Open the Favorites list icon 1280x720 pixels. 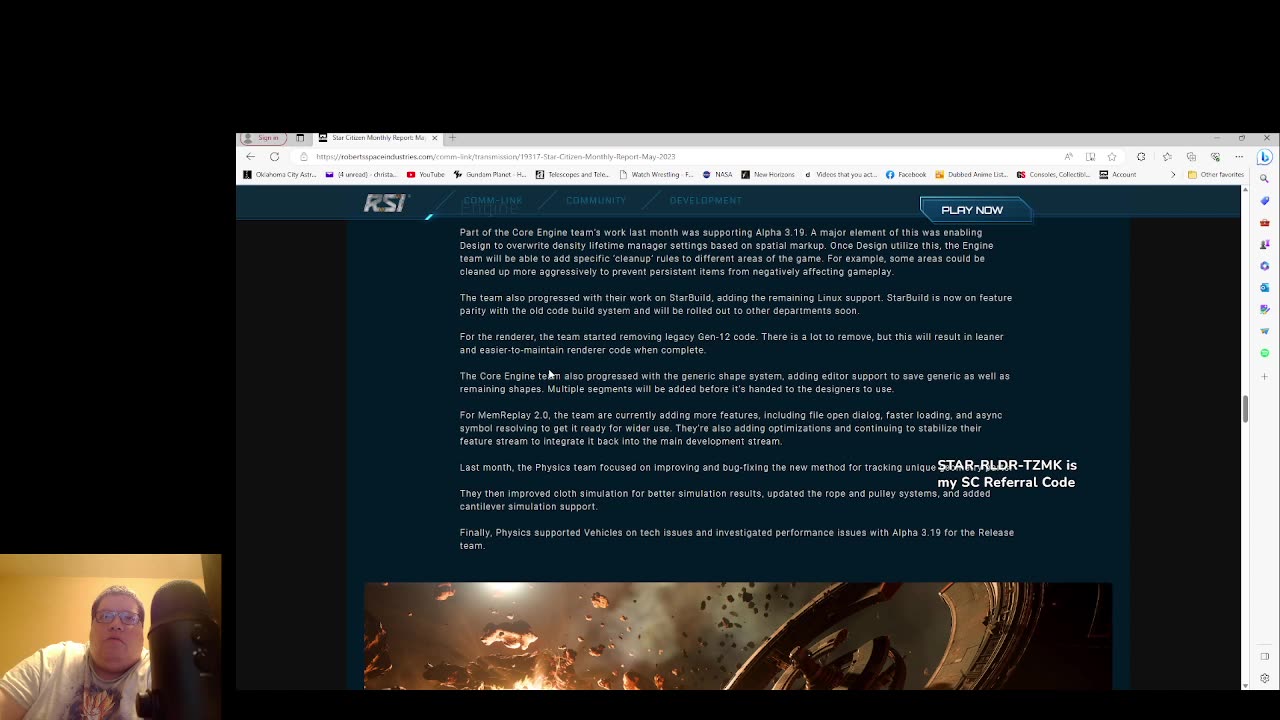coord(1167,156)
